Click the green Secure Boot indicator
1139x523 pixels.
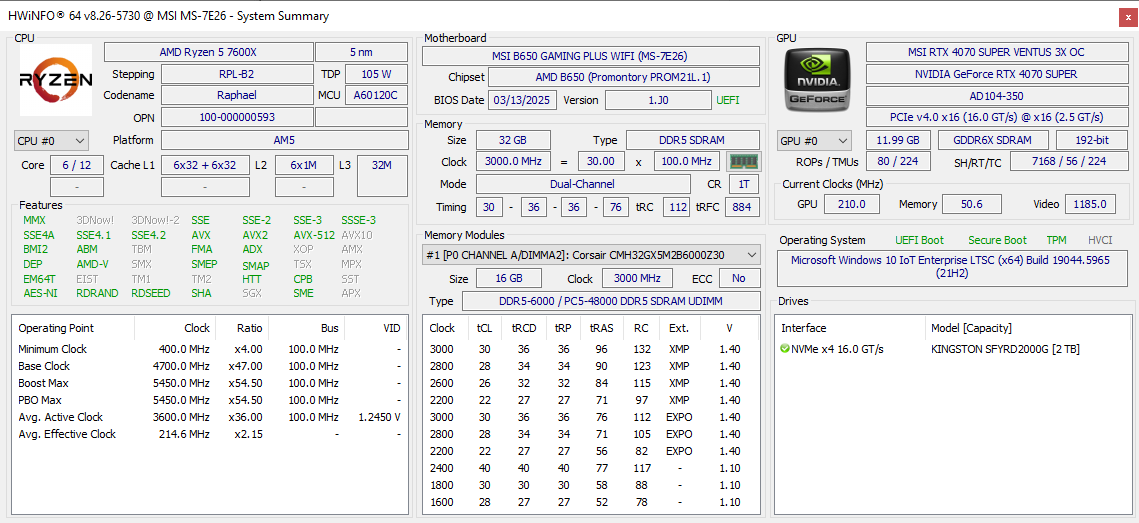(x=997, y=240)
